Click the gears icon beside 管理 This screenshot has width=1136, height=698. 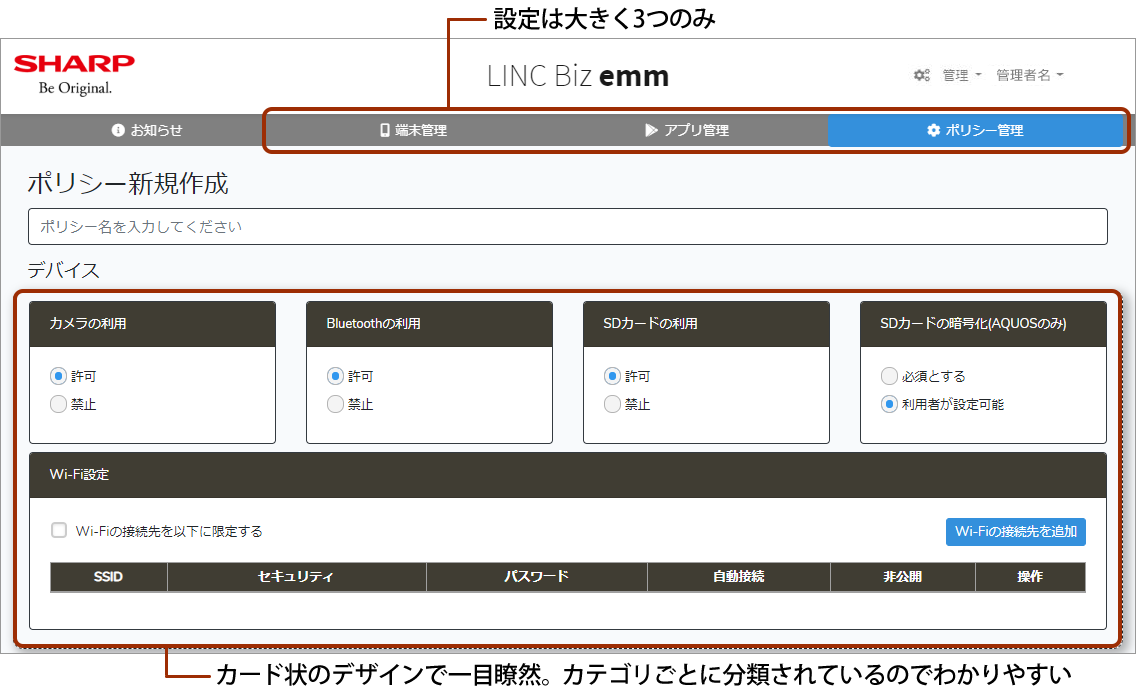pos(922,75)
